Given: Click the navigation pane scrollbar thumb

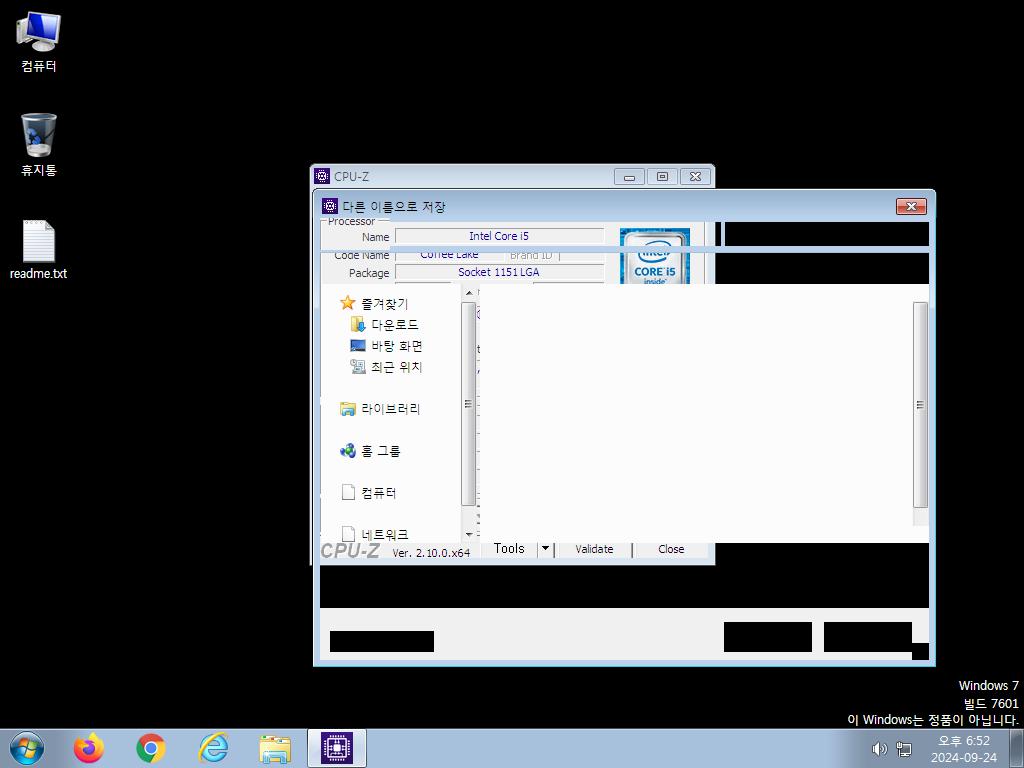Looking at the screenshot, I should (468, 404).
